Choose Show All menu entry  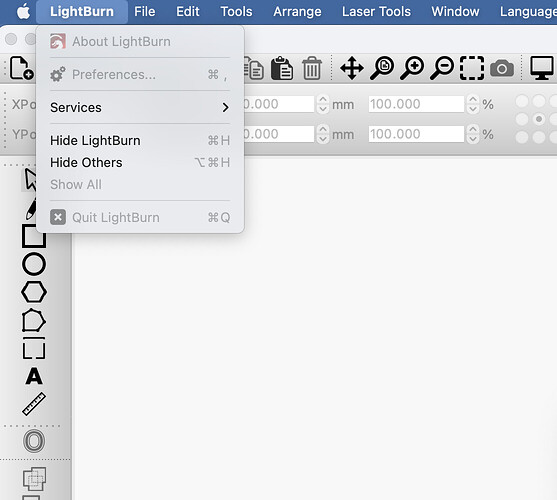pyautogui.click(x=140, y=185)
